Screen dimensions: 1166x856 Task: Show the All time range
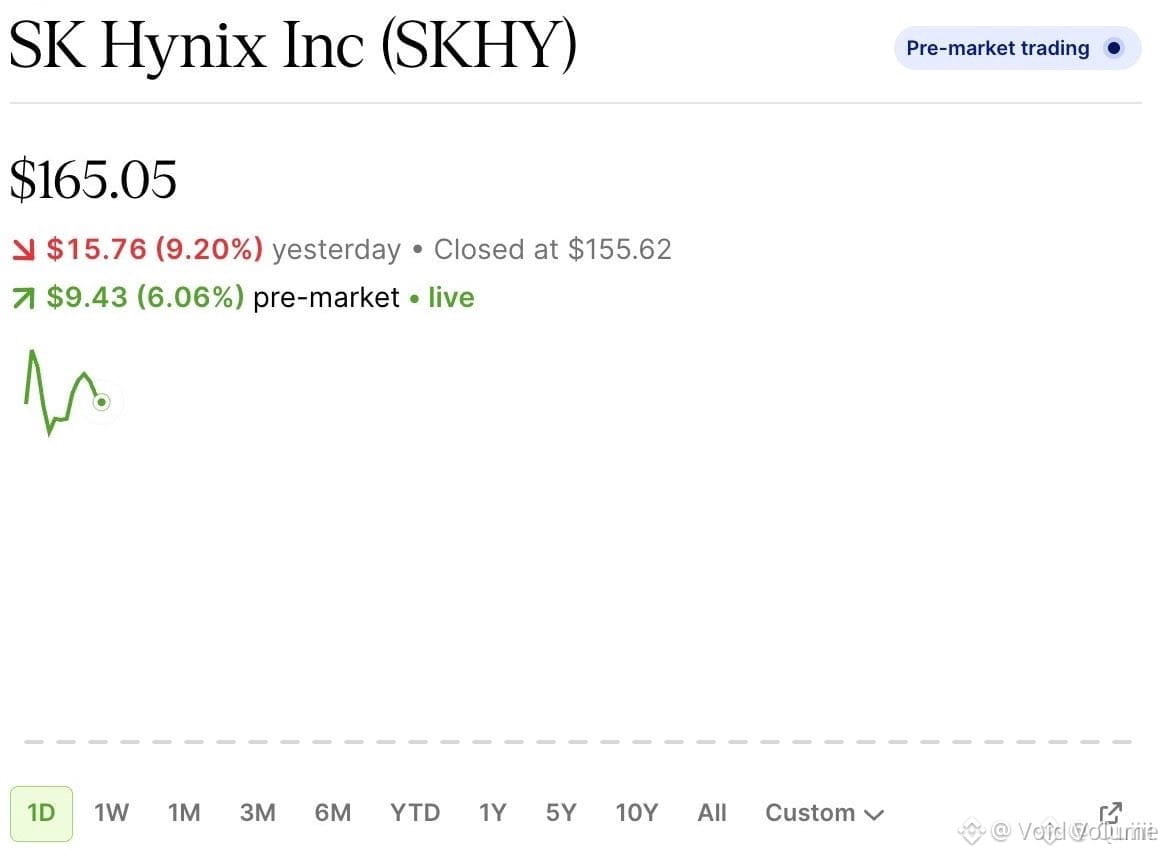tap(712, 813)
